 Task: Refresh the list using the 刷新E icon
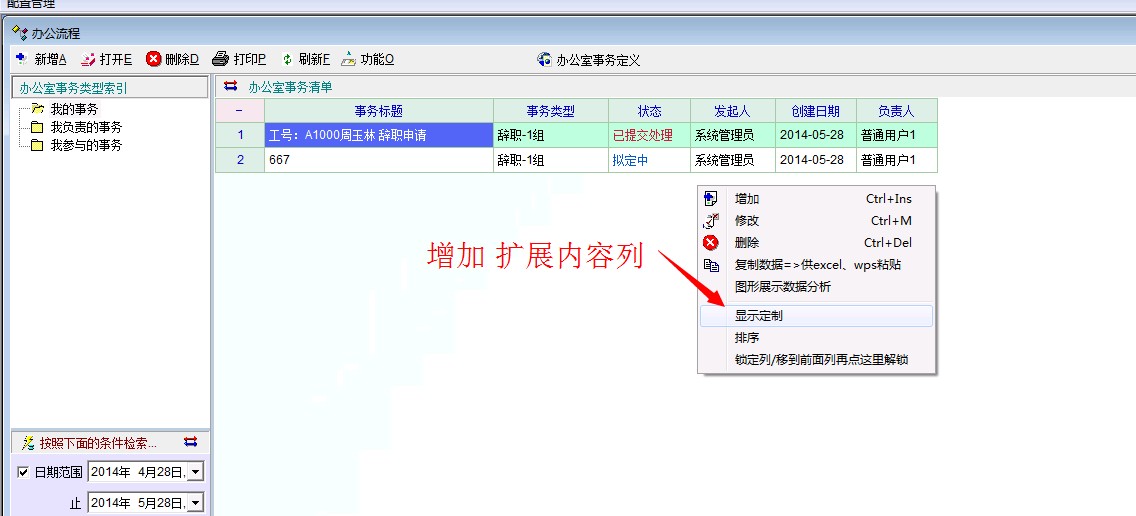click(x=287, y=59)
